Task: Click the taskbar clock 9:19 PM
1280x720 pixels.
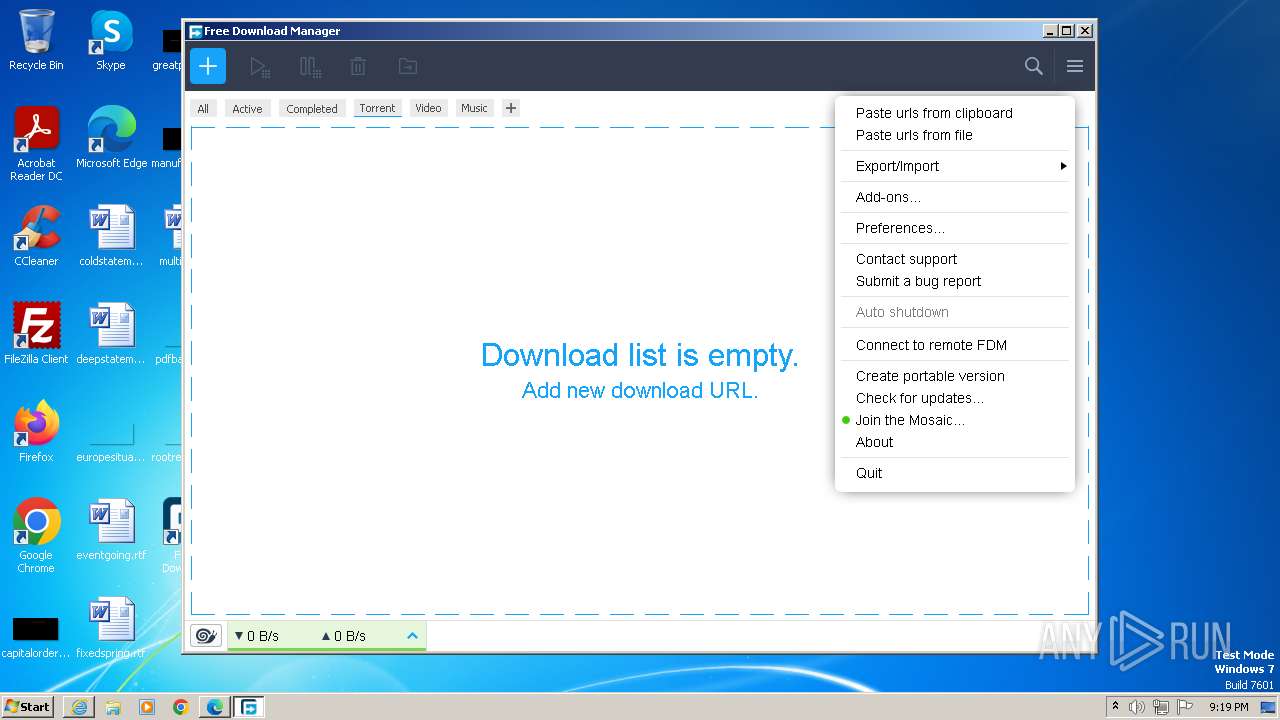Action: [x=1229, y=707]
